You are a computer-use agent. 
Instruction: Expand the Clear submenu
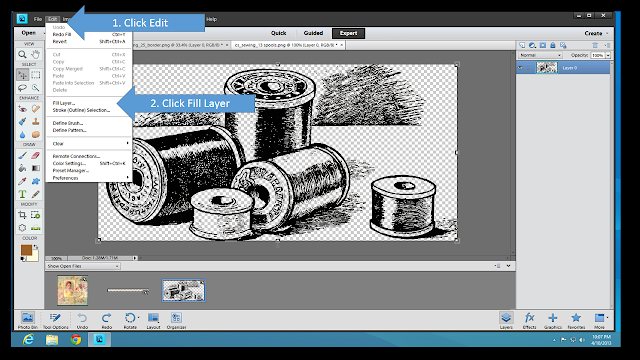pyautogui.click(x=89, y=144)
